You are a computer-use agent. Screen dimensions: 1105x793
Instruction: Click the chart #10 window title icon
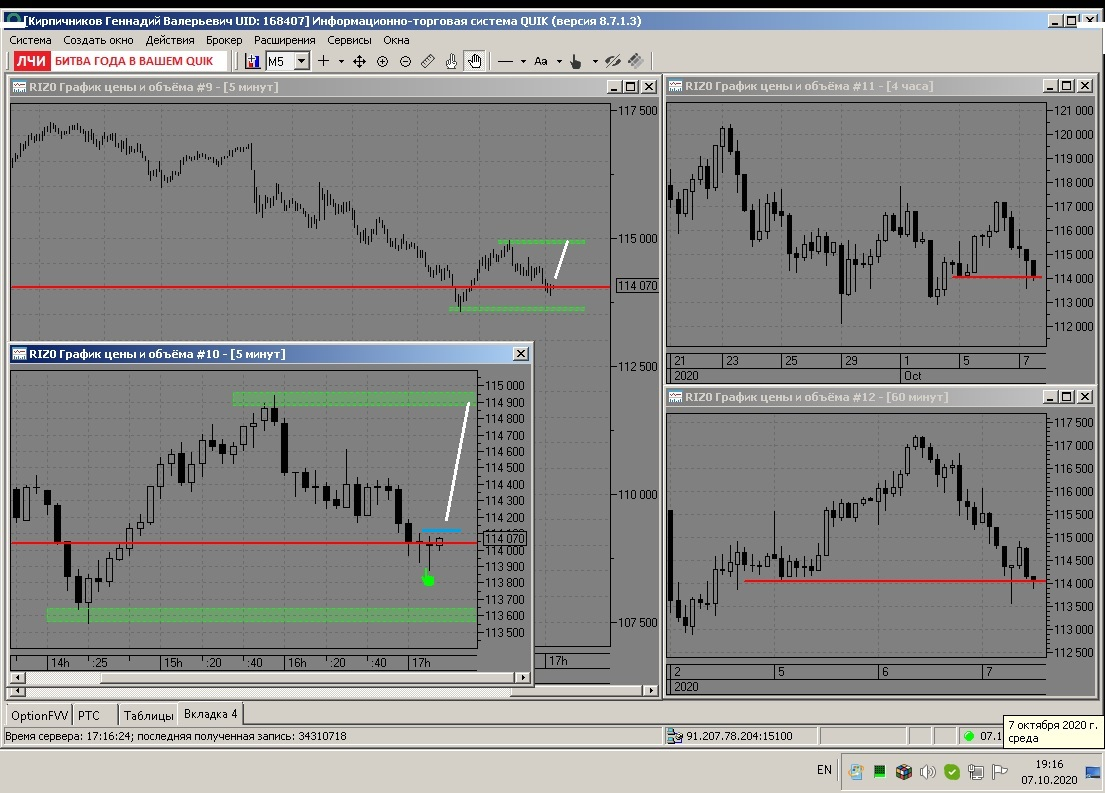pyautogui.click(x=19, y=354)
